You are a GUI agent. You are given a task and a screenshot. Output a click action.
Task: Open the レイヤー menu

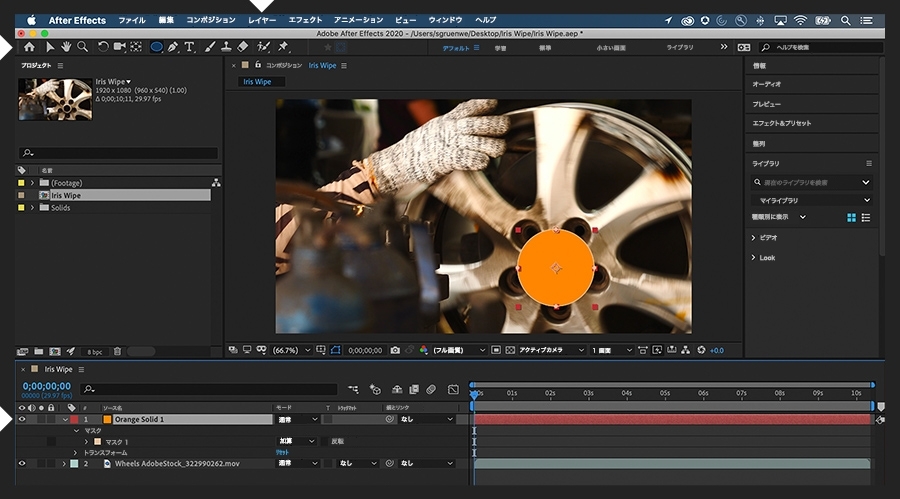click(x=262, y=20)
